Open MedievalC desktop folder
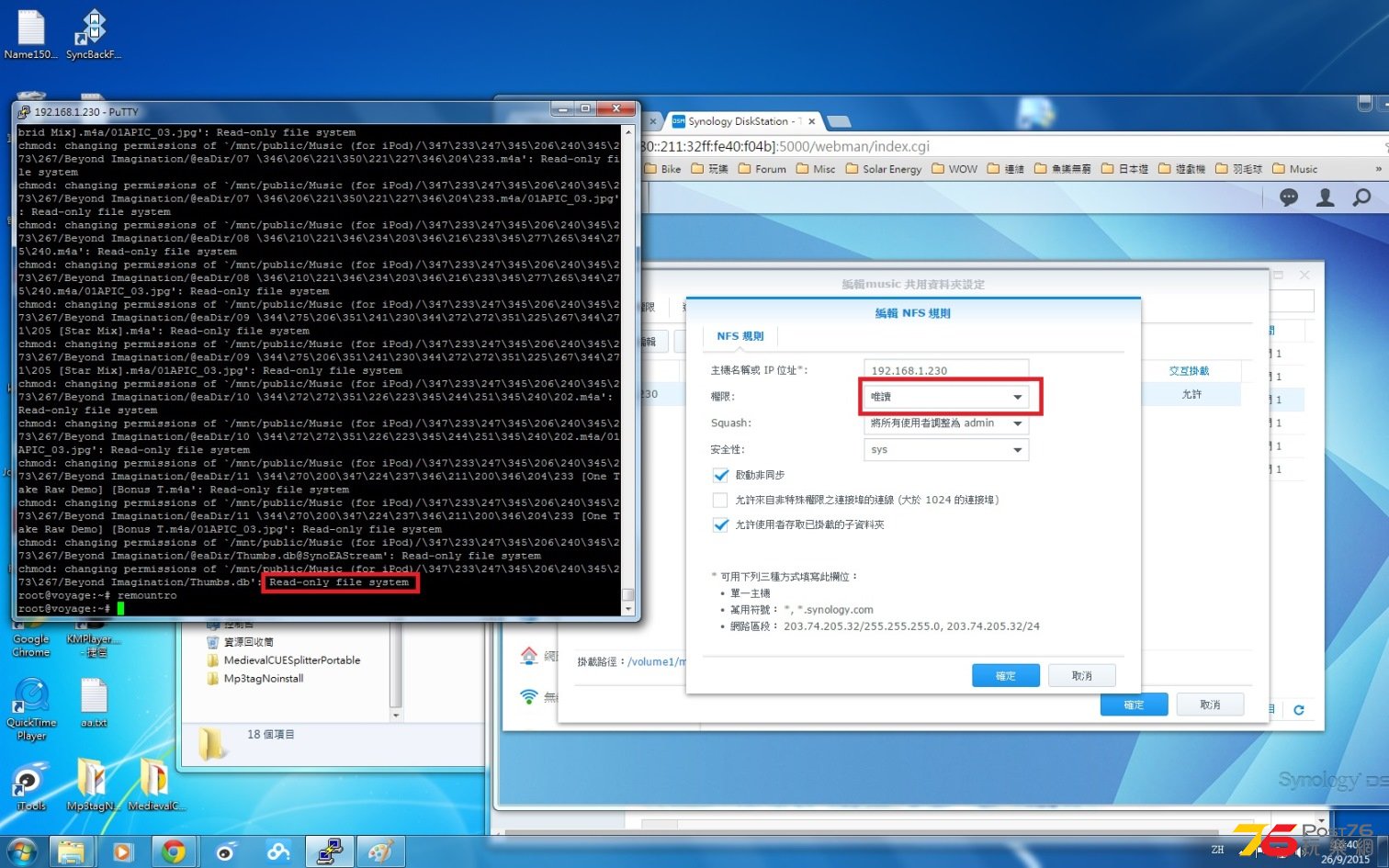Image resolution: width=1389 pixels, height=868 pixels. pyautogui.click(x=154, y=785)
